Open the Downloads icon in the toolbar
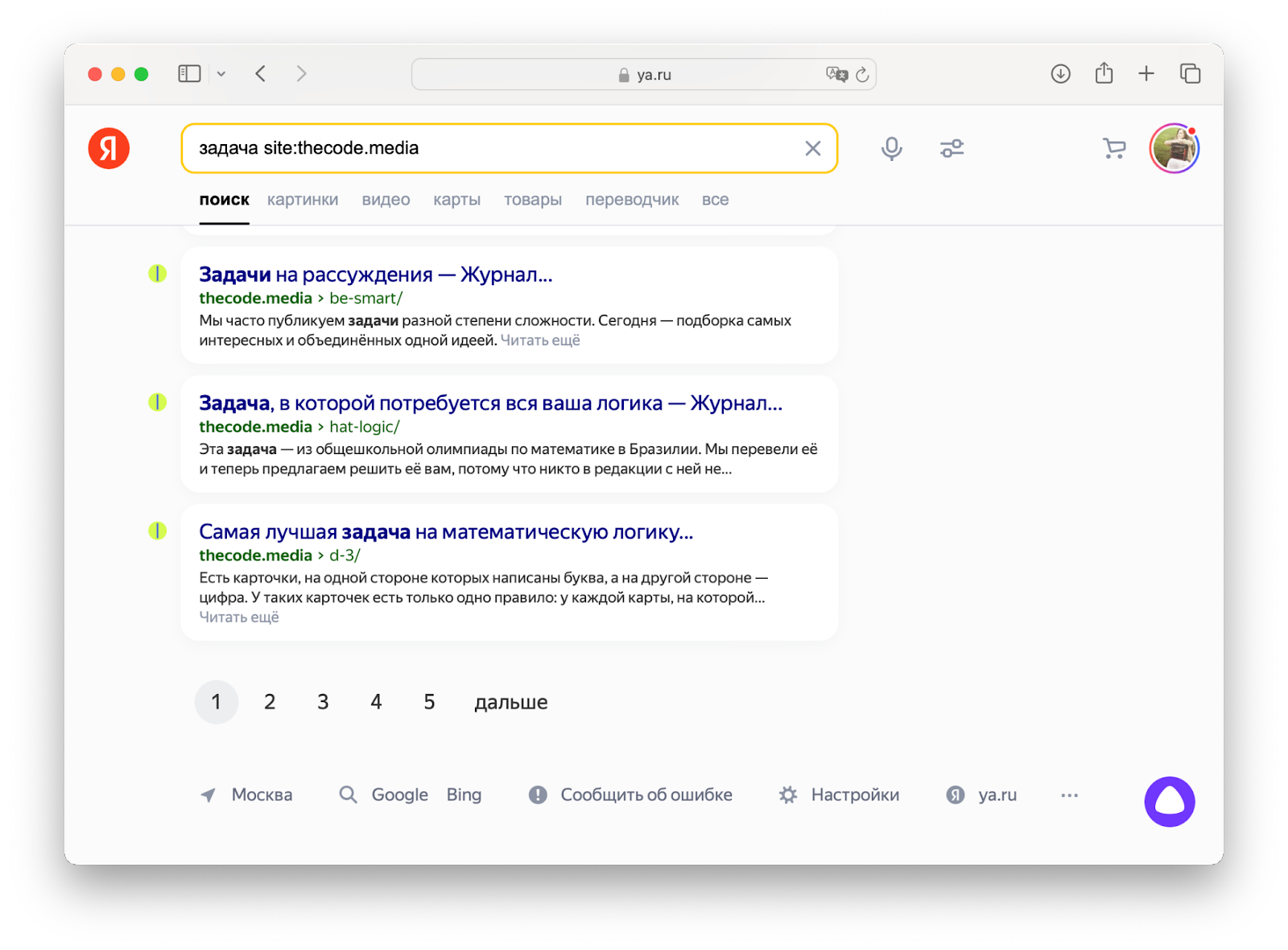 [1060, 73]
